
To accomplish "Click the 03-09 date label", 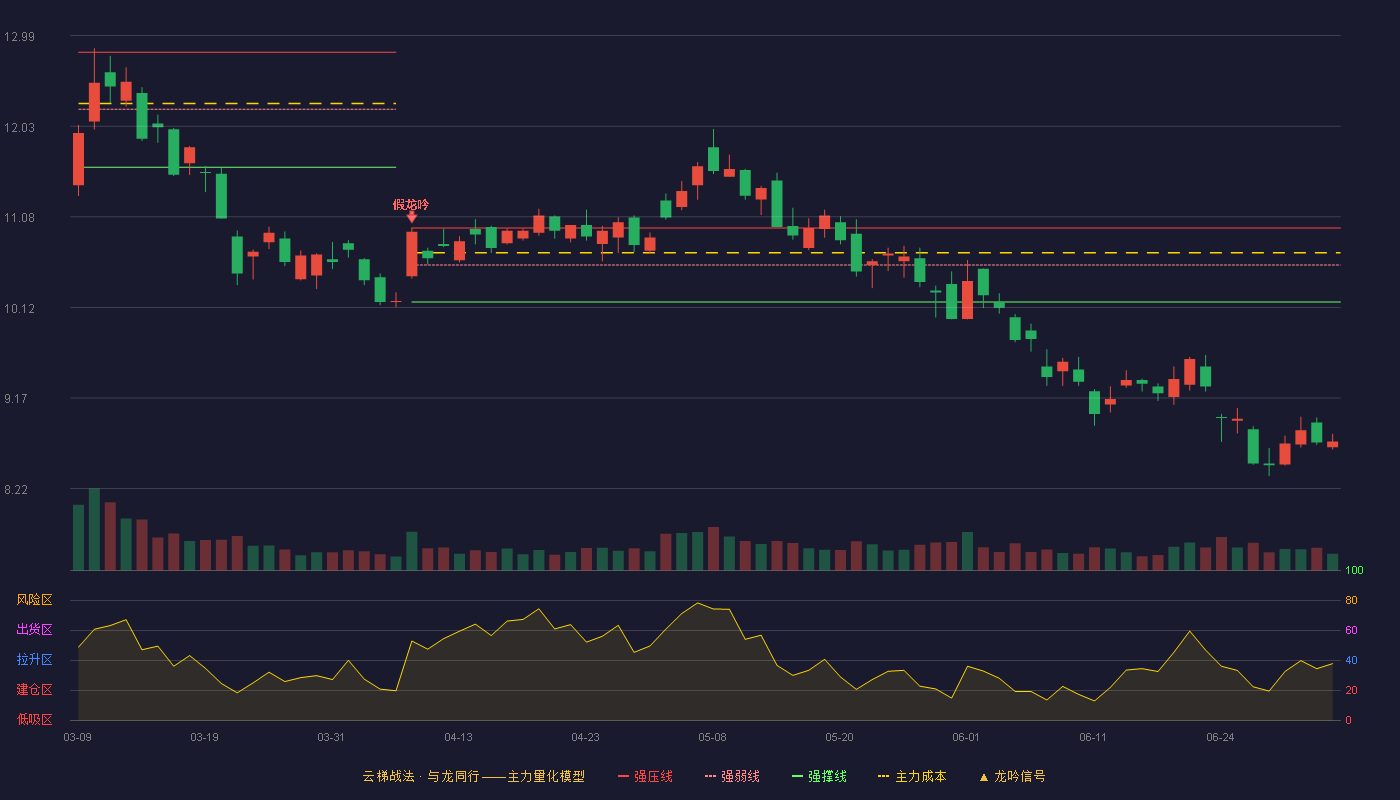I will point(77,737).
